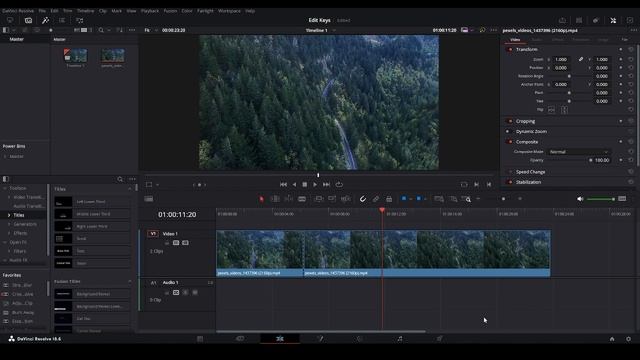Click the Stop playback button
The width and height of the screenshot is (640, 360).
[304, 184]
